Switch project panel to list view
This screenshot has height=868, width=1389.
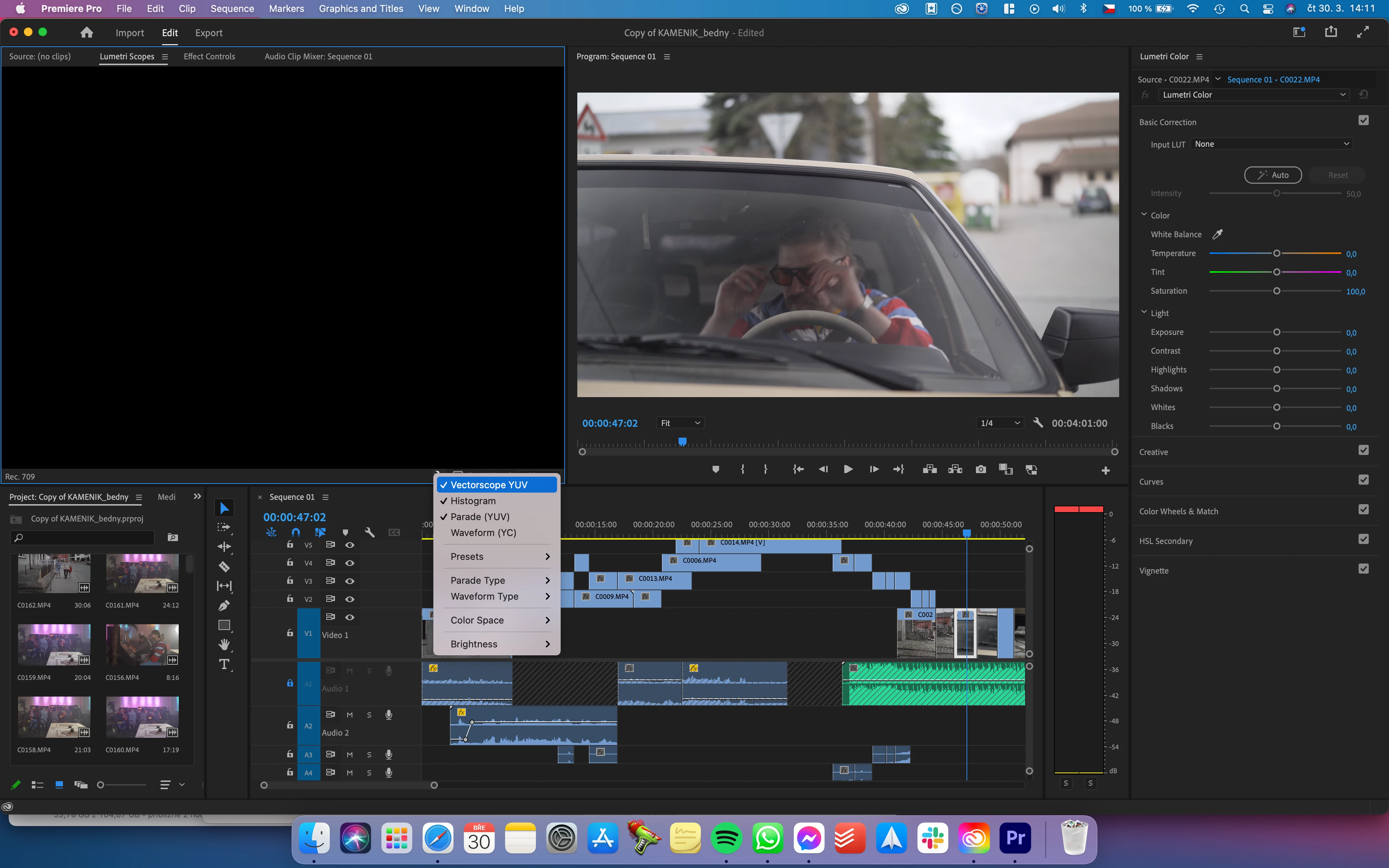point(37,785)
